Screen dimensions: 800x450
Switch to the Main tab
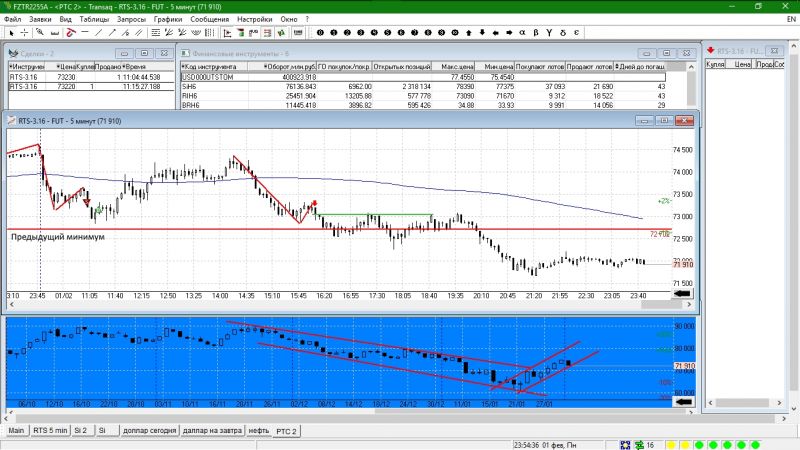[16, 431]
